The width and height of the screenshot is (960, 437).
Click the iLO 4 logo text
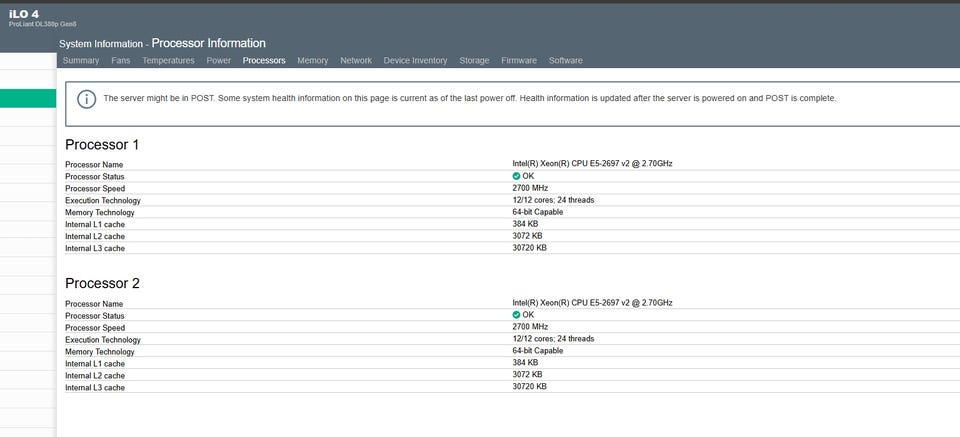[x=24, y=14]
